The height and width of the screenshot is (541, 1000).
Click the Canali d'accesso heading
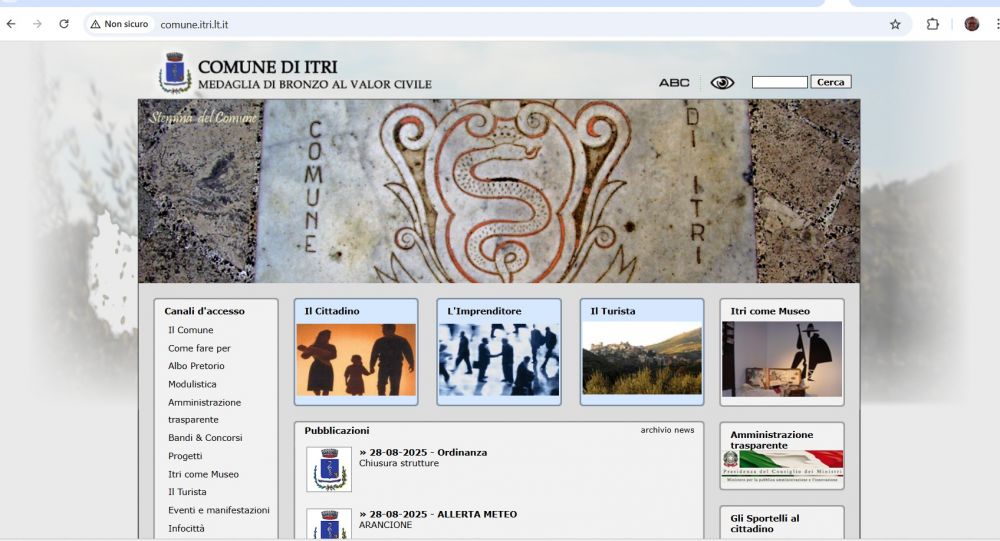tap(204, 311)
